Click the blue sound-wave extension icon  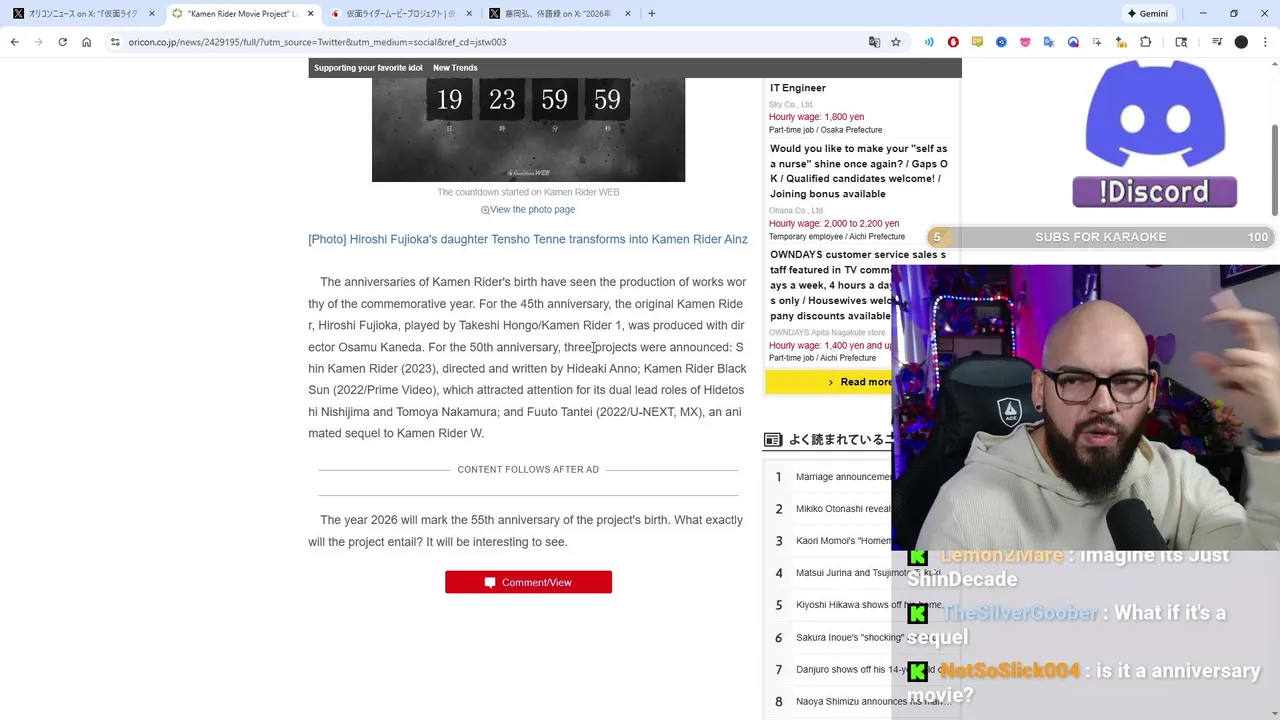pyautogui.click(x=929, y=42)
